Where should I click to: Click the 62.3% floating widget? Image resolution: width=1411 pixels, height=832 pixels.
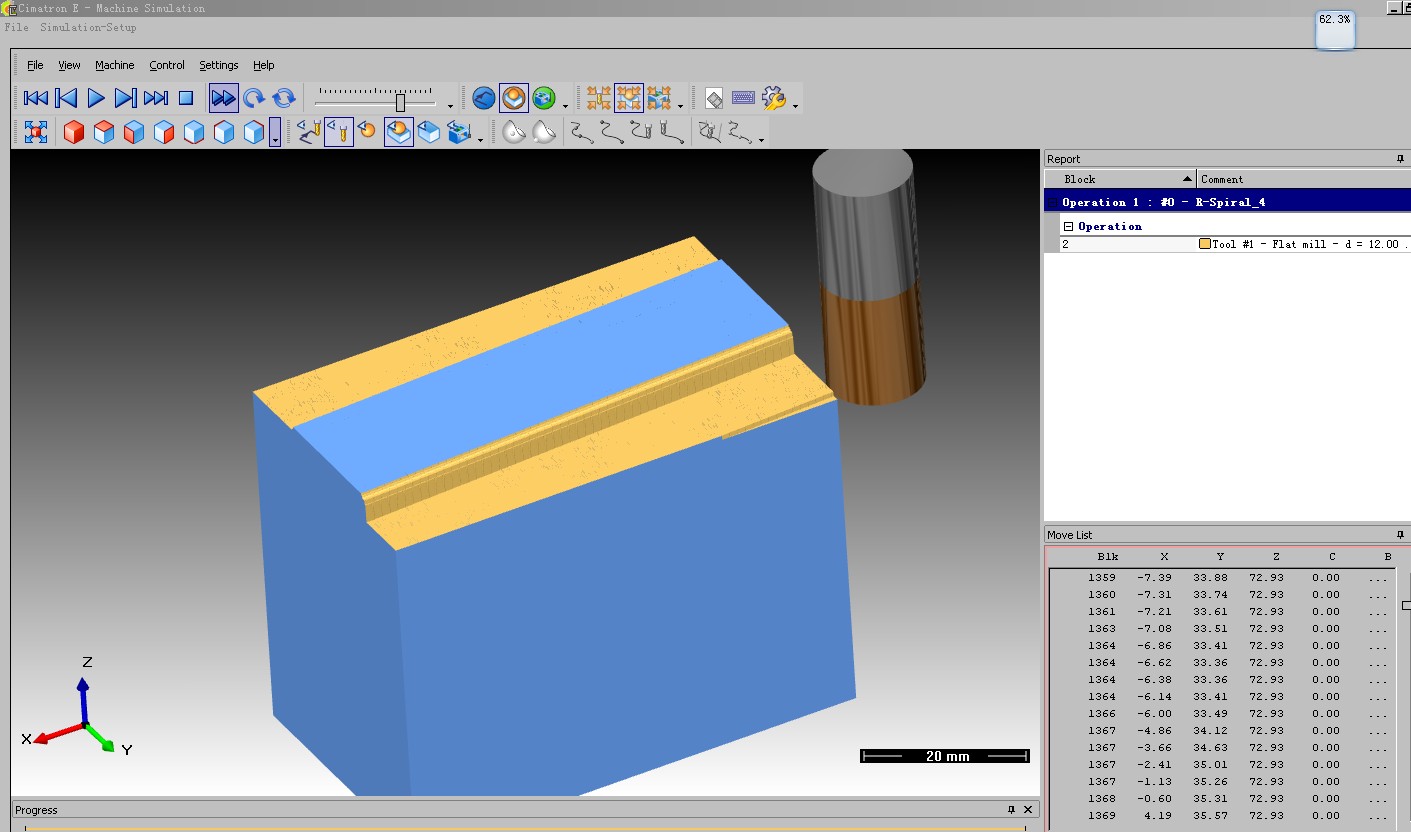coord(1334,30)
